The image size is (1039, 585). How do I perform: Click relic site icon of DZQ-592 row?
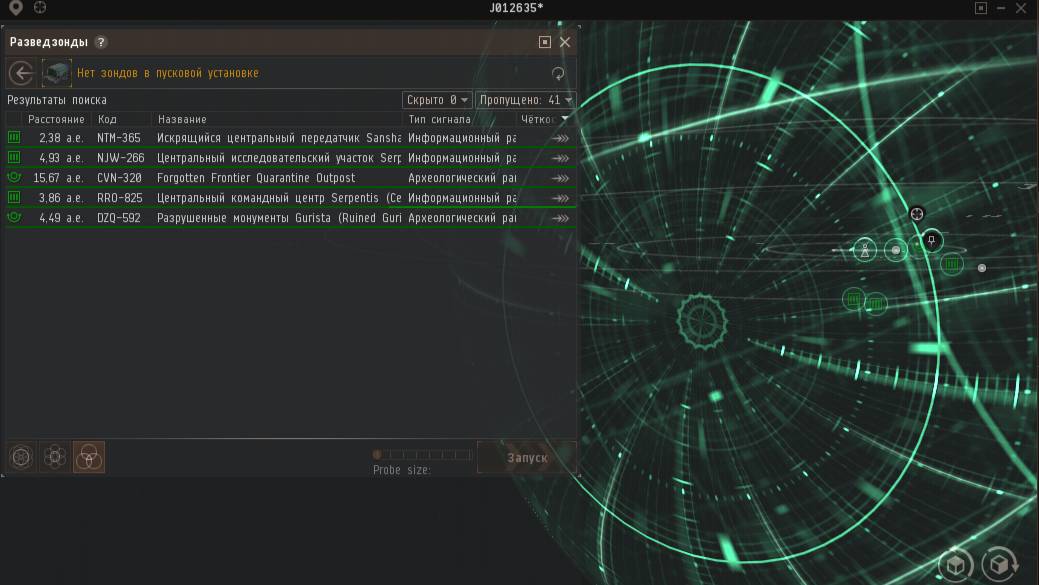(x=14, y=217)
